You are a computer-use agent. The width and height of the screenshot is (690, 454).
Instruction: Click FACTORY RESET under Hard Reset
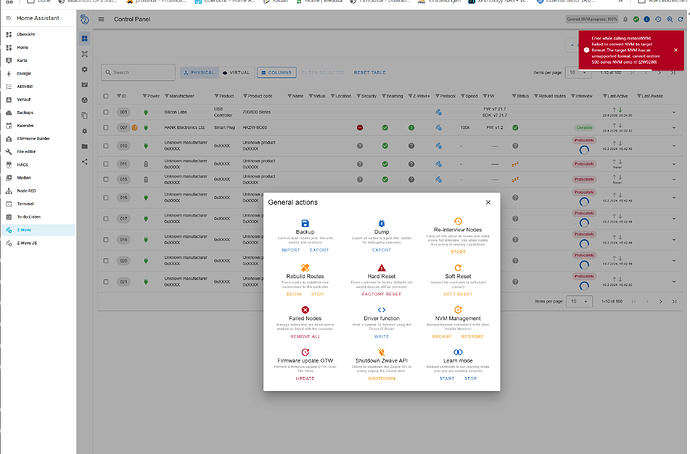click(382, 294)
